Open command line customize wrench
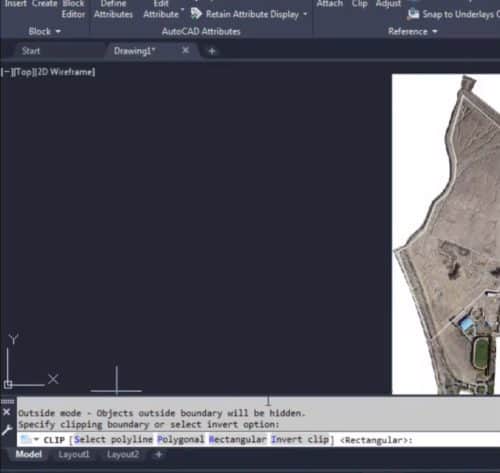The width and height of the screenshot is (500, 473). (6, 430)
